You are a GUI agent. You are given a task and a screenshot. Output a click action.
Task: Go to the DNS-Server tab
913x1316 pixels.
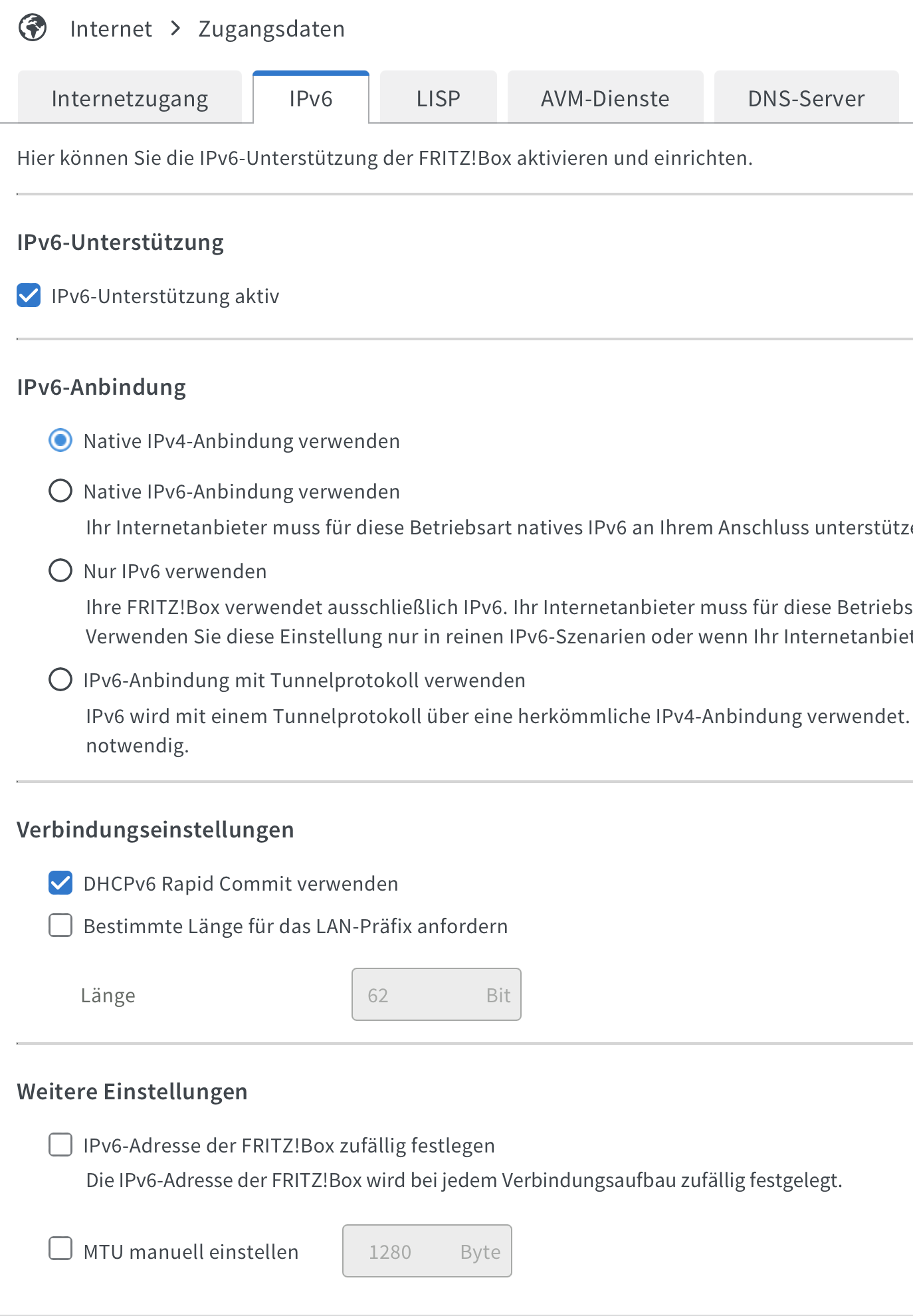(806, 98)
